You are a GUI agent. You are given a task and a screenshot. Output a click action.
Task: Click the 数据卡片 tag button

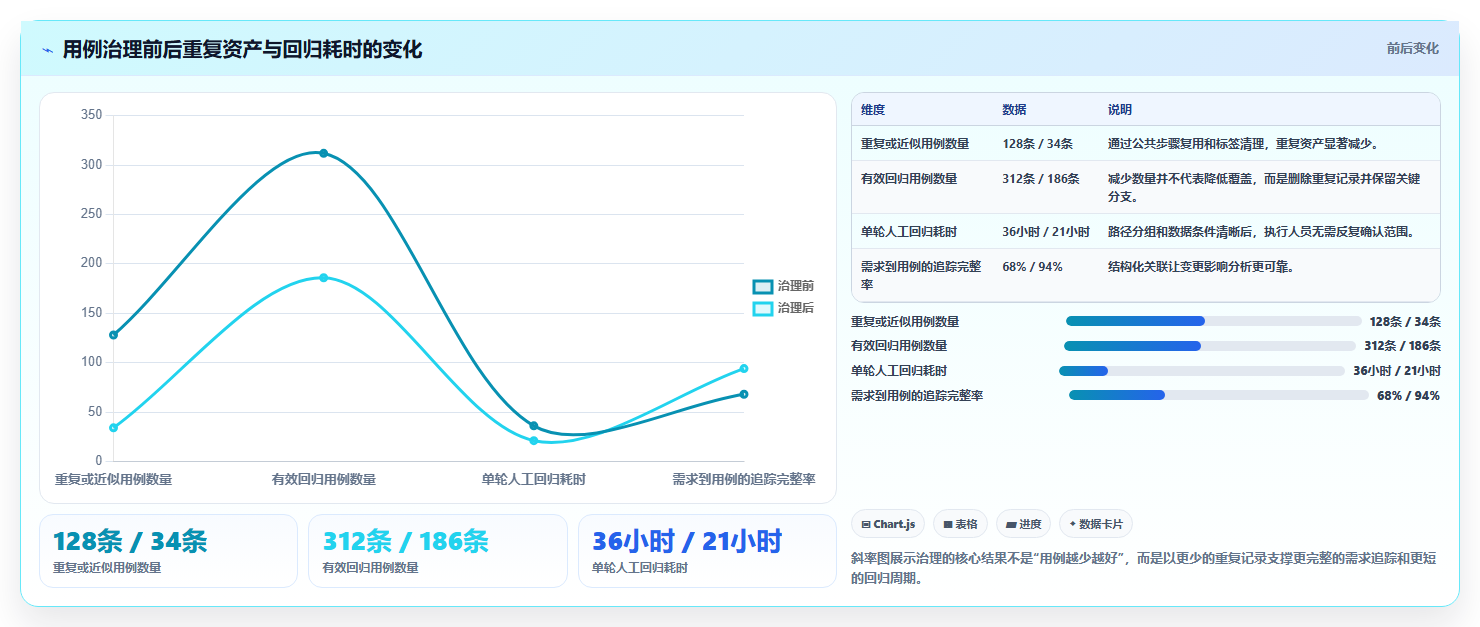(x=1096, y=524)
